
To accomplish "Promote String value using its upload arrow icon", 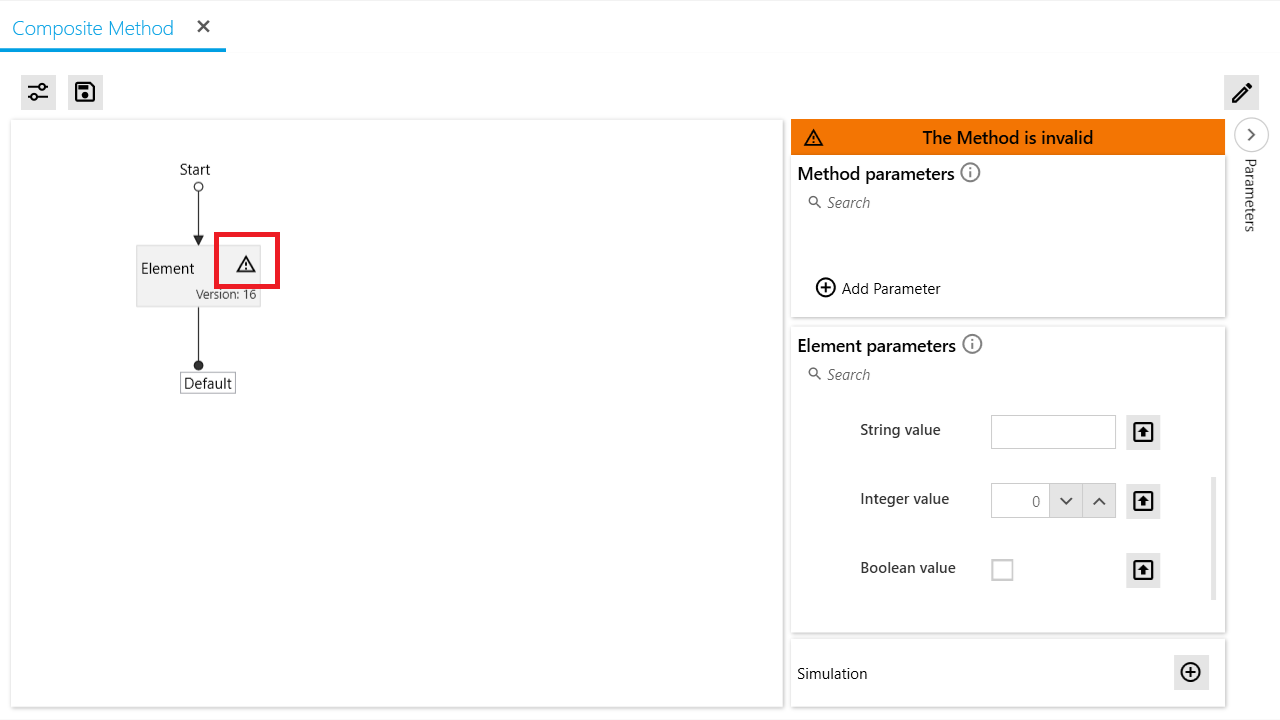I will point(1143,432).
